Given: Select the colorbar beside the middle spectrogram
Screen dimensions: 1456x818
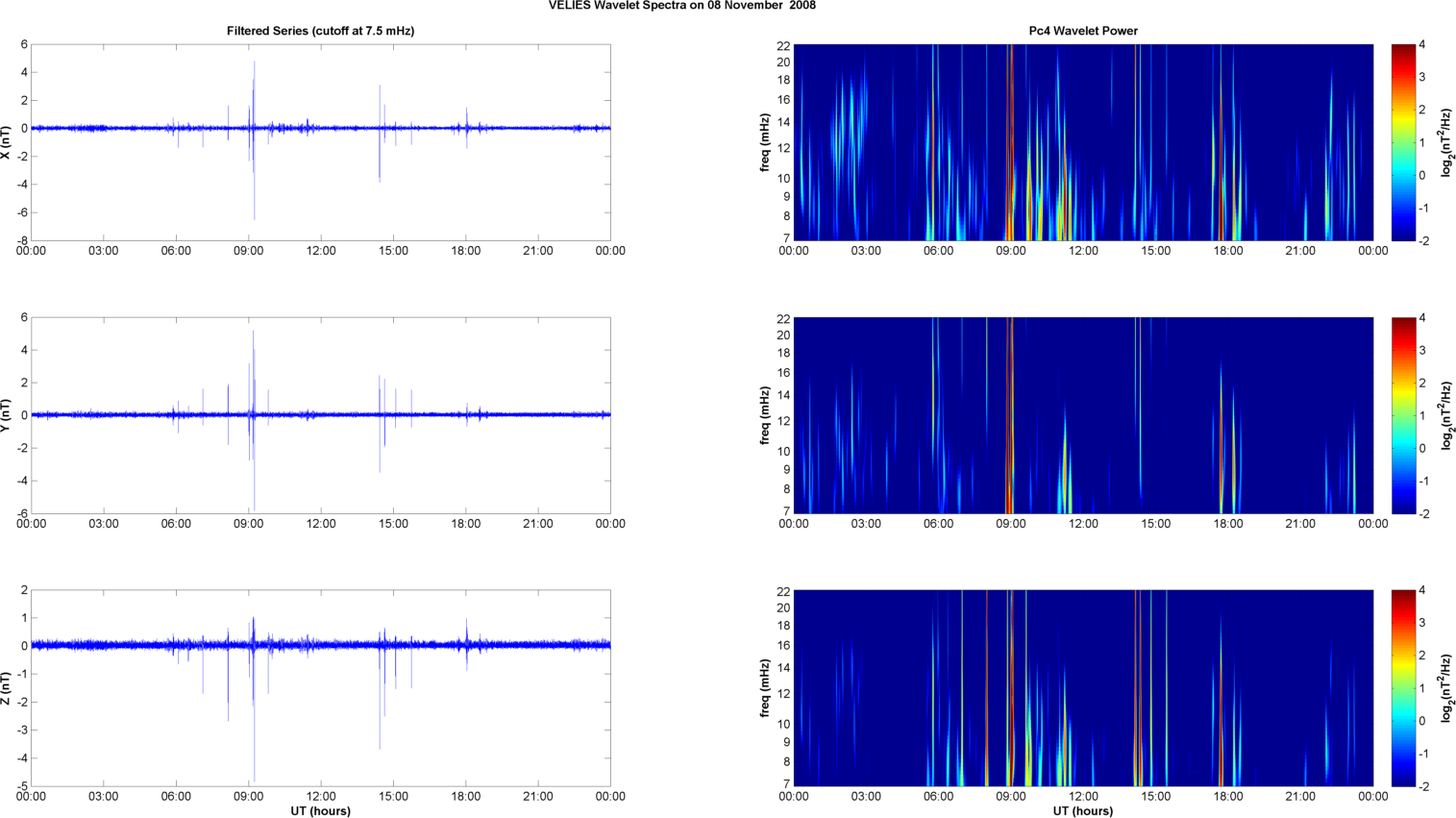Looking at the screenshot, I should point(1403,415).
